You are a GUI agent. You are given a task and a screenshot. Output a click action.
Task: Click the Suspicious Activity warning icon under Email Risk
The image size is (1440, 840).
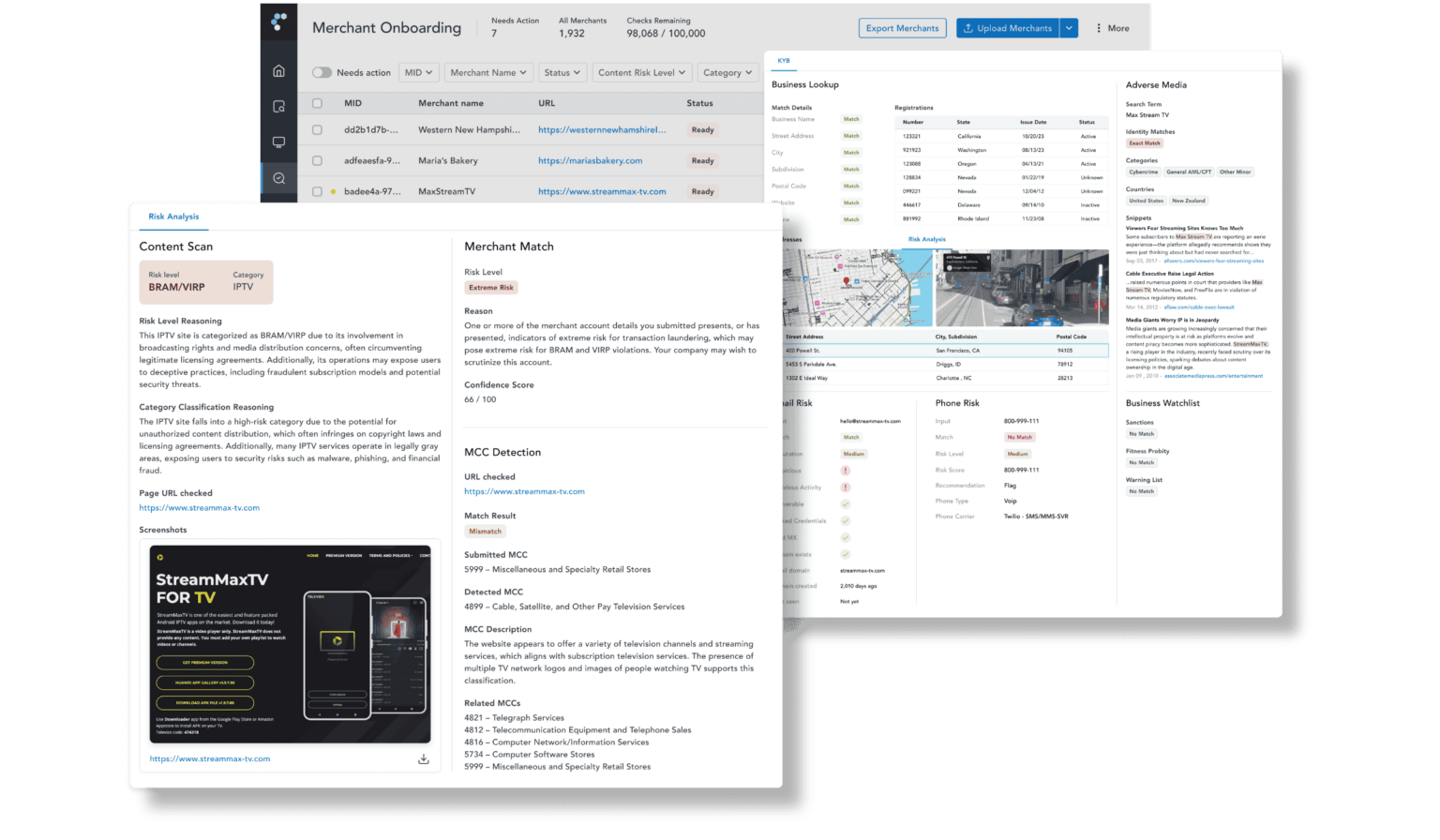click(845, 487)
